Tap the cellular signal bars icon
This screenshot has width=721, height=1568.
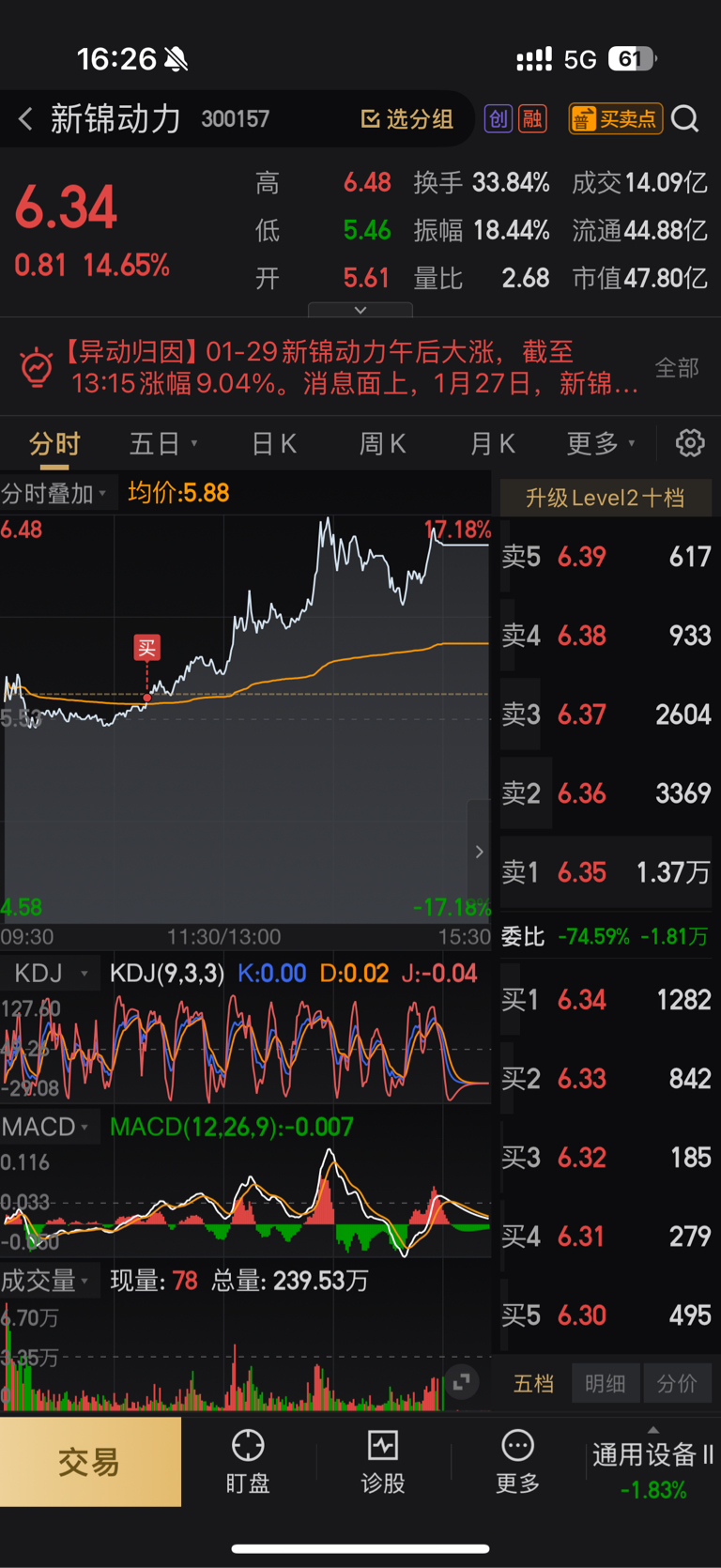pos(534,60)
